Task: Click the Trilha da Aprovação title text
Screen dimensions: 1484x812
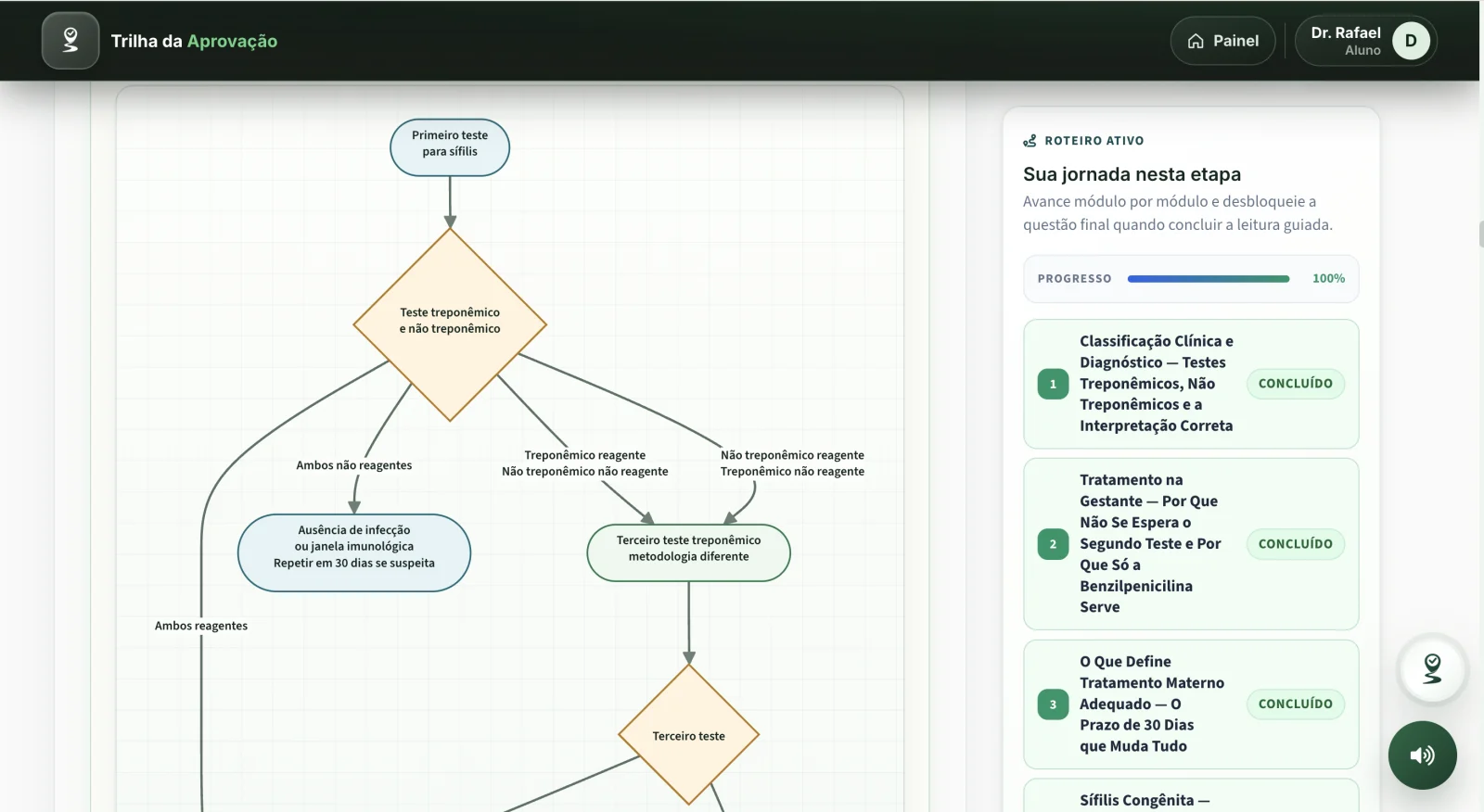Action: point(194,41)
